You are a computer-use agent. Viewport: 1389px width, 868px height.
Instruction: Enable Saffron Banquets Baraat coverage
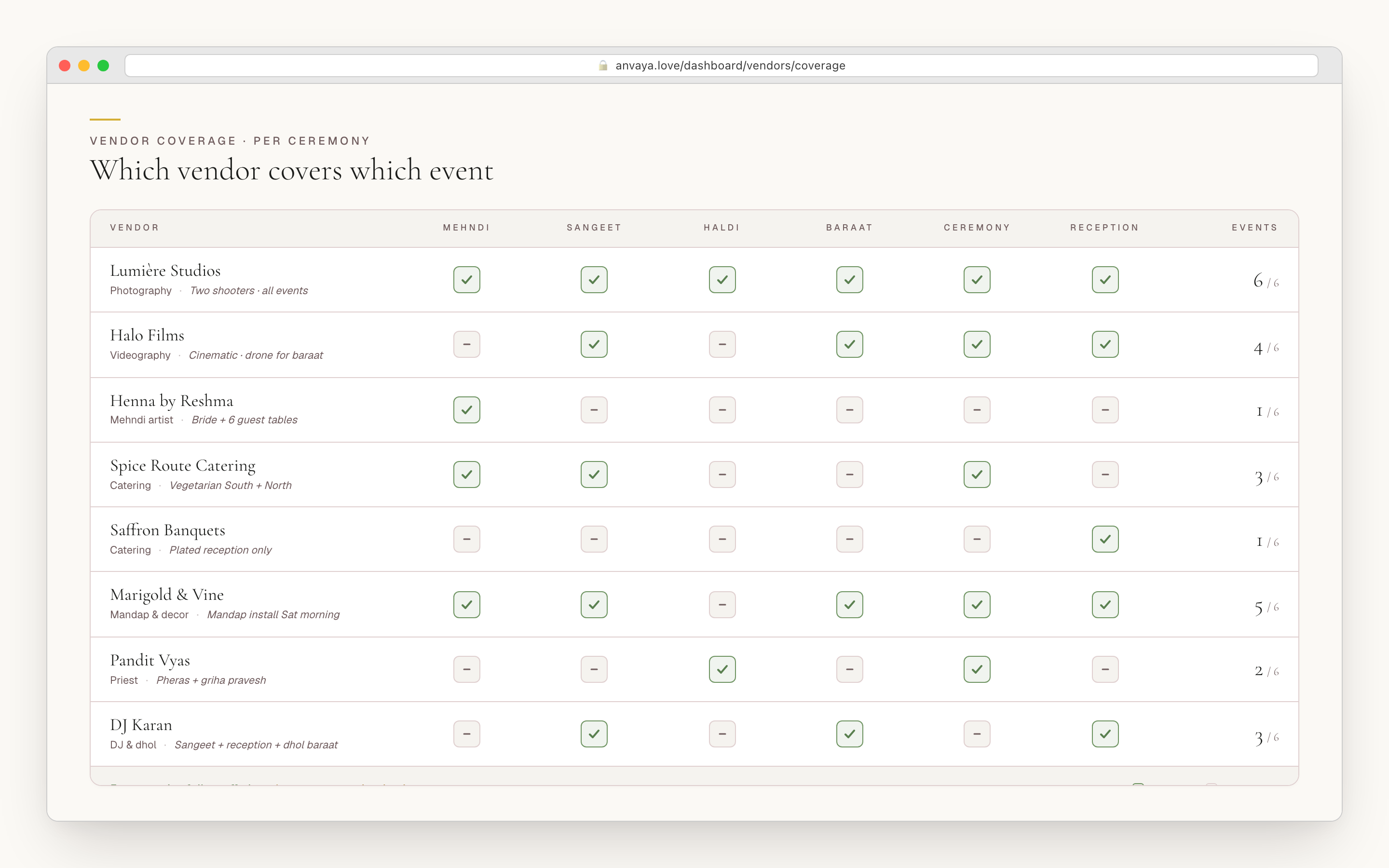point(849,539)
